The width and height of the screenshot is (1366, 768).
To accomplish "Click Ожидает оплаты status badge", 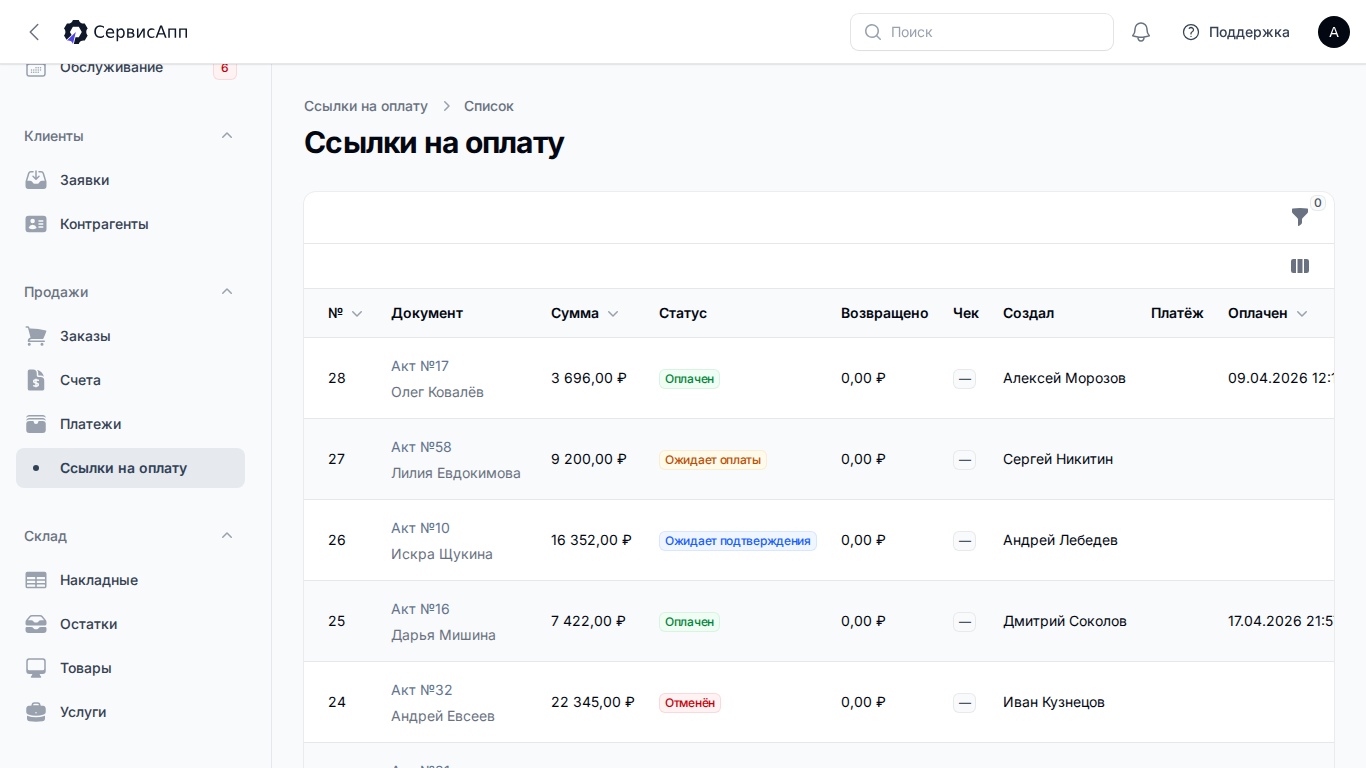I will point(713,460).
